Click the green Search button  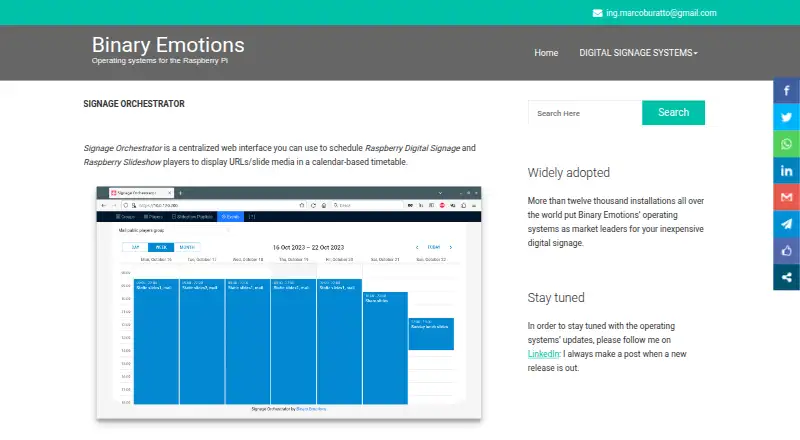673,112
